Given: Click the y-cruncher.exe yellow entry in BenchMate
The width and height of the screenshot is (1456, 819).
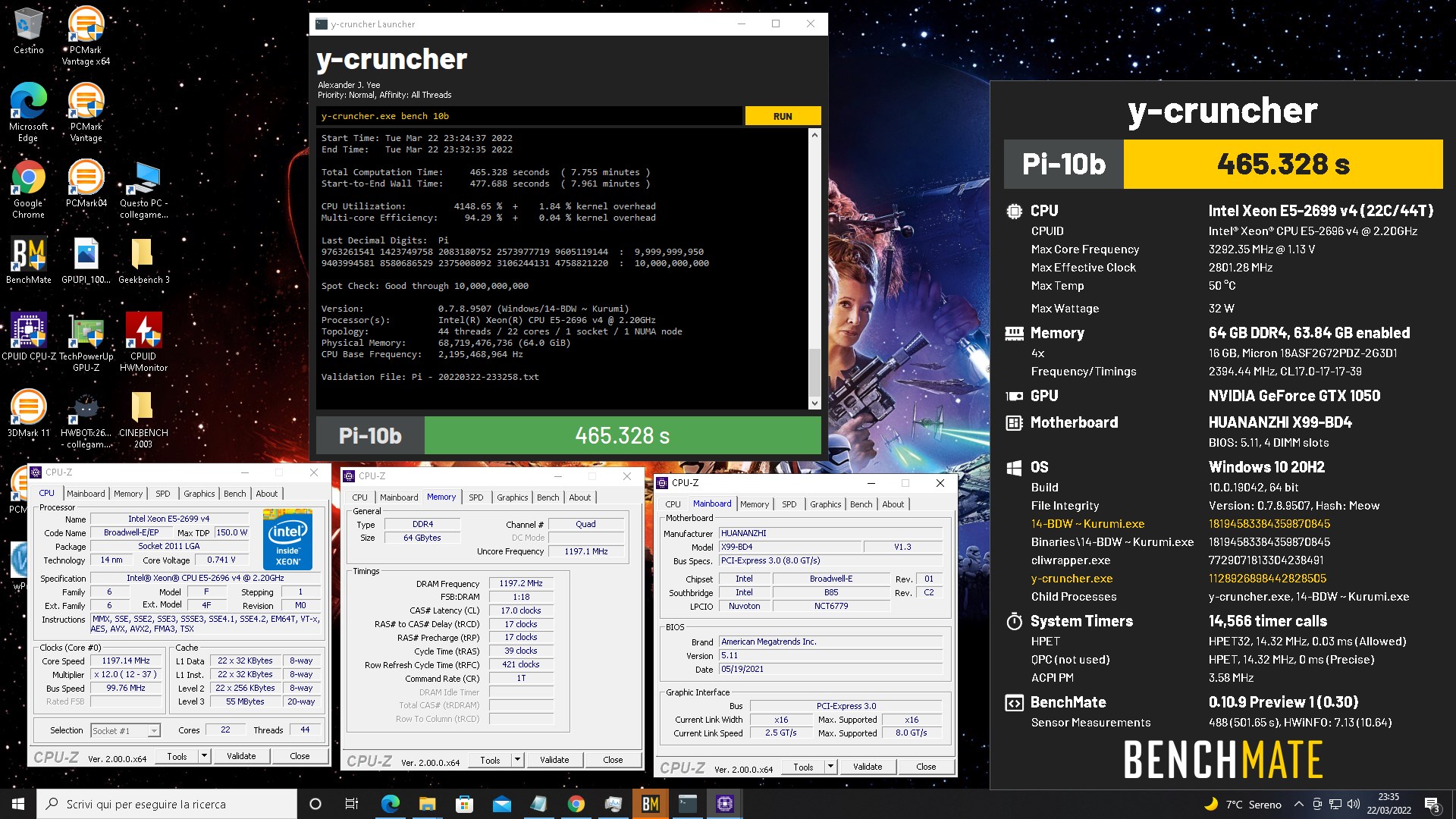Looking at the screenshot, I should tap(1072, 579).
